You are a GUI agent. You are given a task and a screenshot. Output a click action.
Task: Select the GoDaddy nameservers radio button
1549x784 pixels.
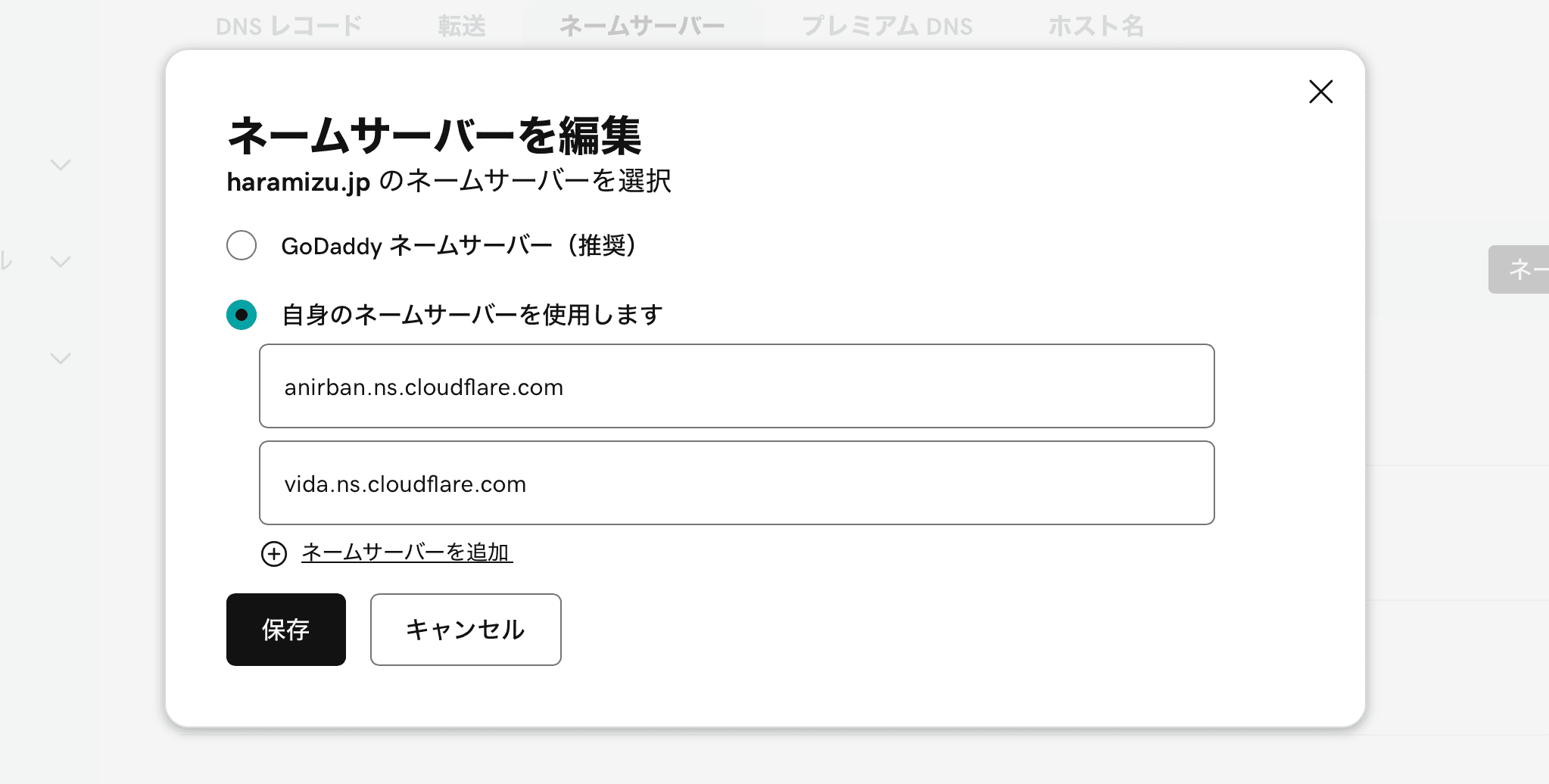242,245
